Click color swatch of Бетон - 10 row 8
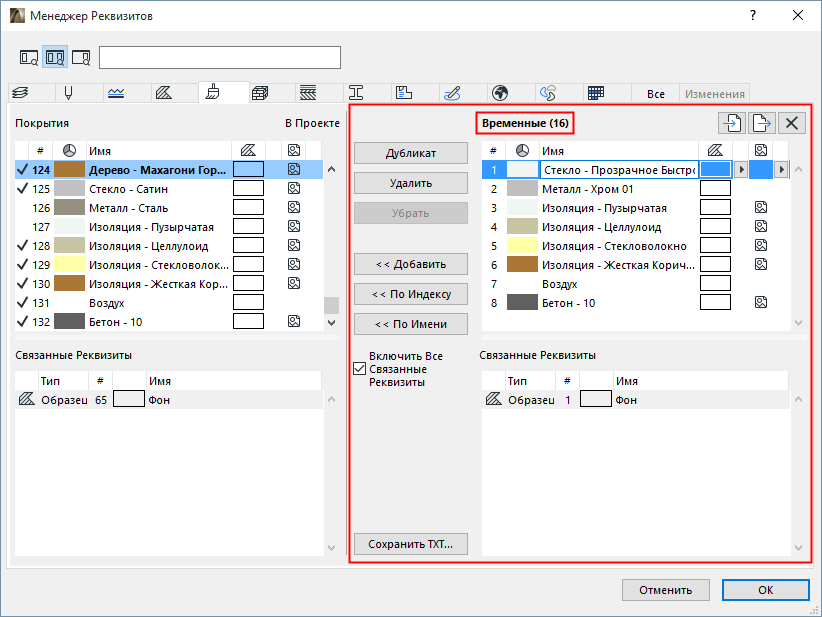The width and height of the screenshot is (822, 617). coord(522,302)
